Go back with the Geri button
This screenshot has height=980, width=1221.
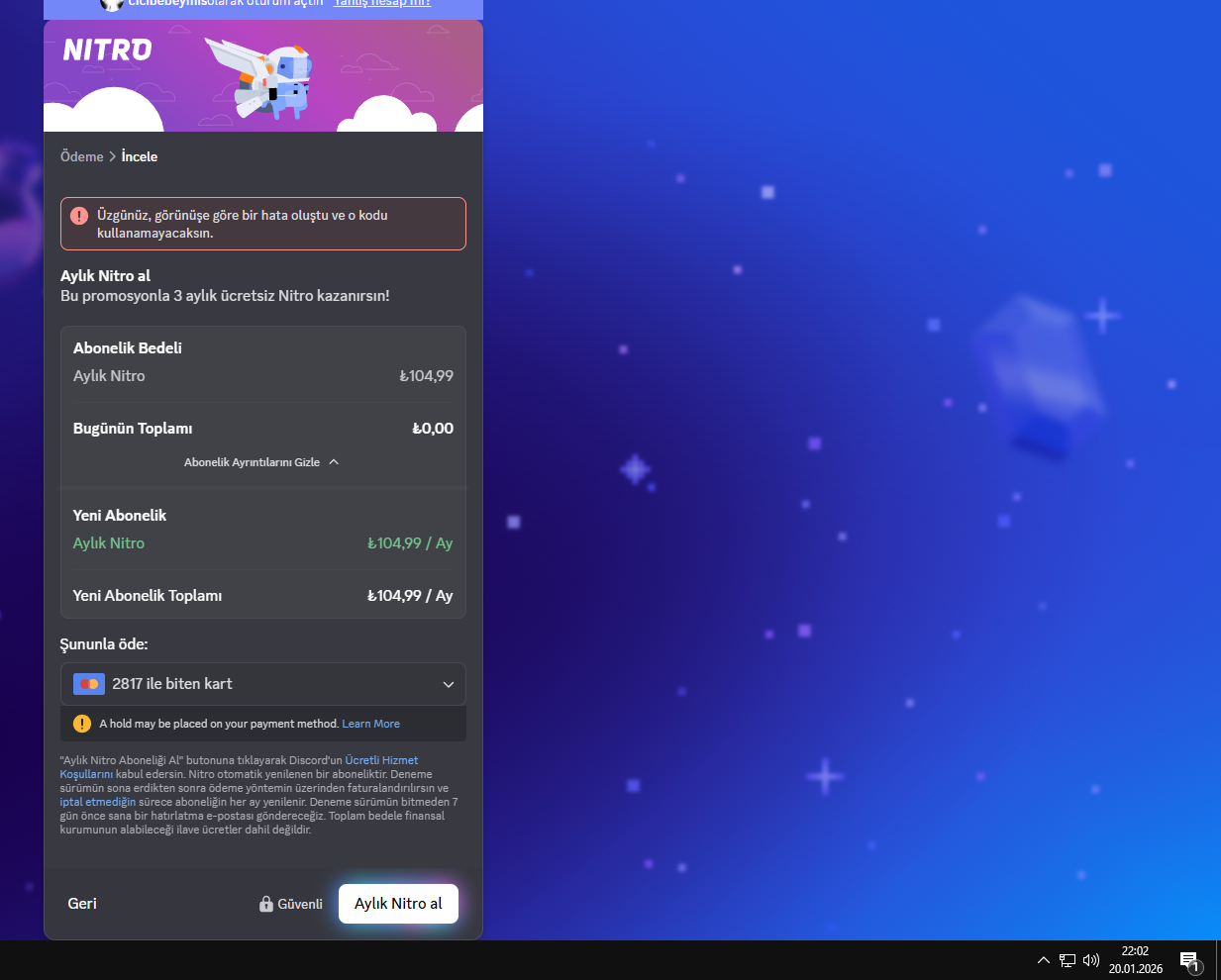pos(82,904)
